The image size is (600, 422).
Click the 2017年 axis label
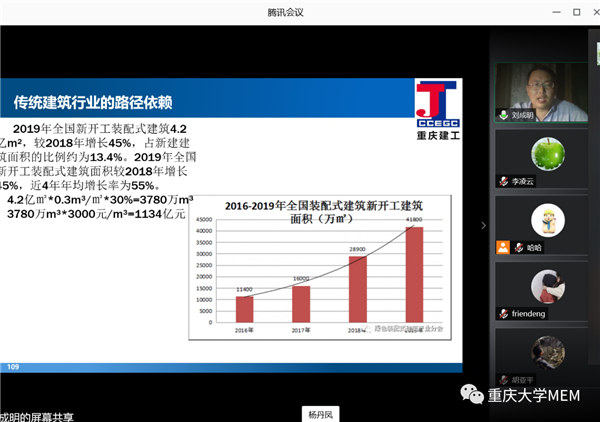[301, 330]
